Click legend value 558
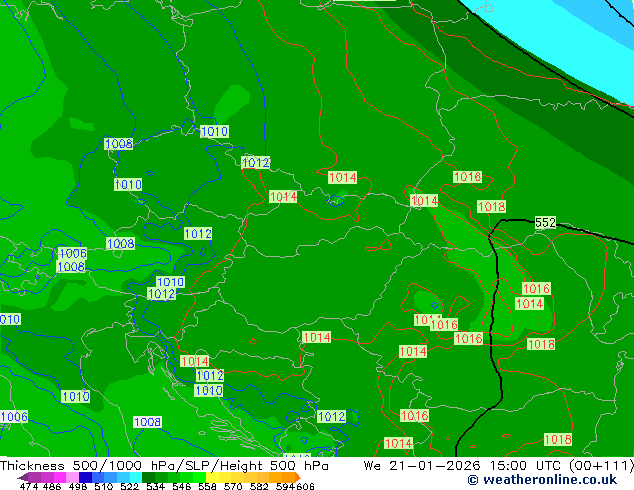 click(207, 486)
